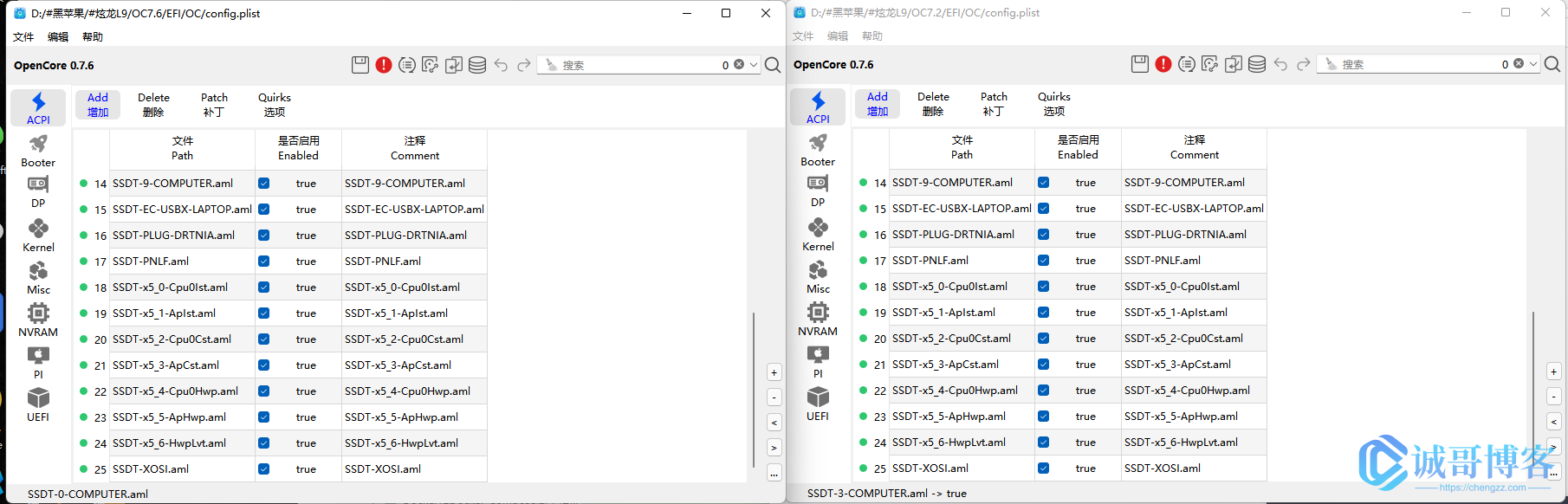The height and width of the screenshot is (504, 1568).
Task: Toggle Enabled checkbox for SSDT-9-COMPUTER.aml in OC7.6 window
Action: [x=263, y=184]
